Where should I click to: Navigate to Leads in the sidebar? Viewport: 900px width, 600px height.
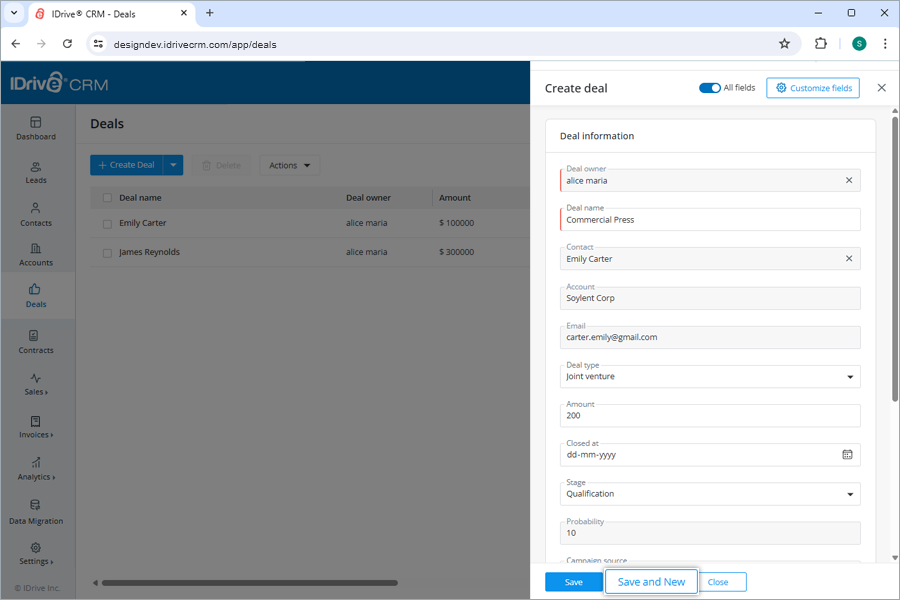(x=36, y=173)
